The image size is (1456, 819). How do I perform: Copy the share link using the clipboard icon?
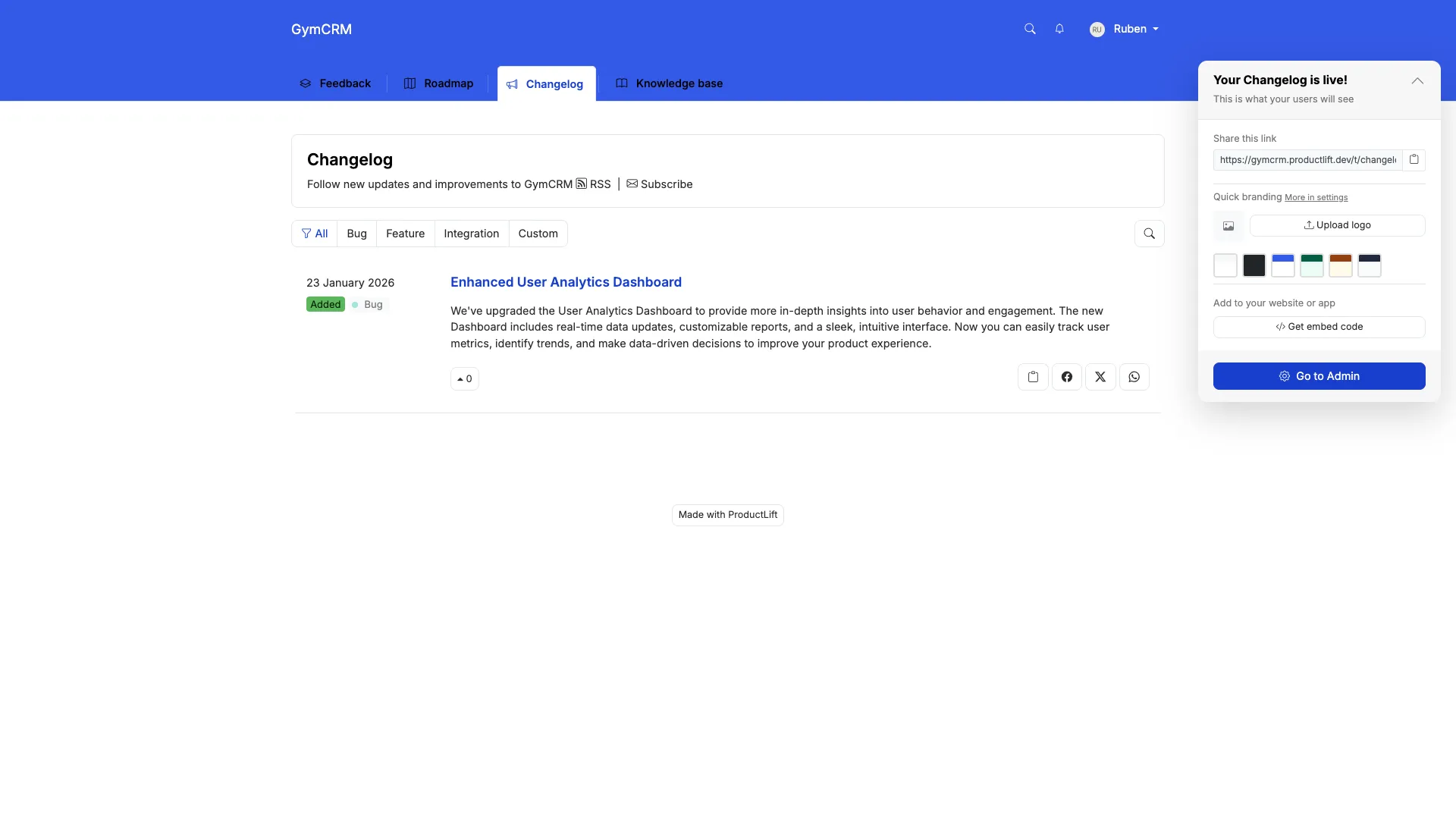[x=1414, y=159]
